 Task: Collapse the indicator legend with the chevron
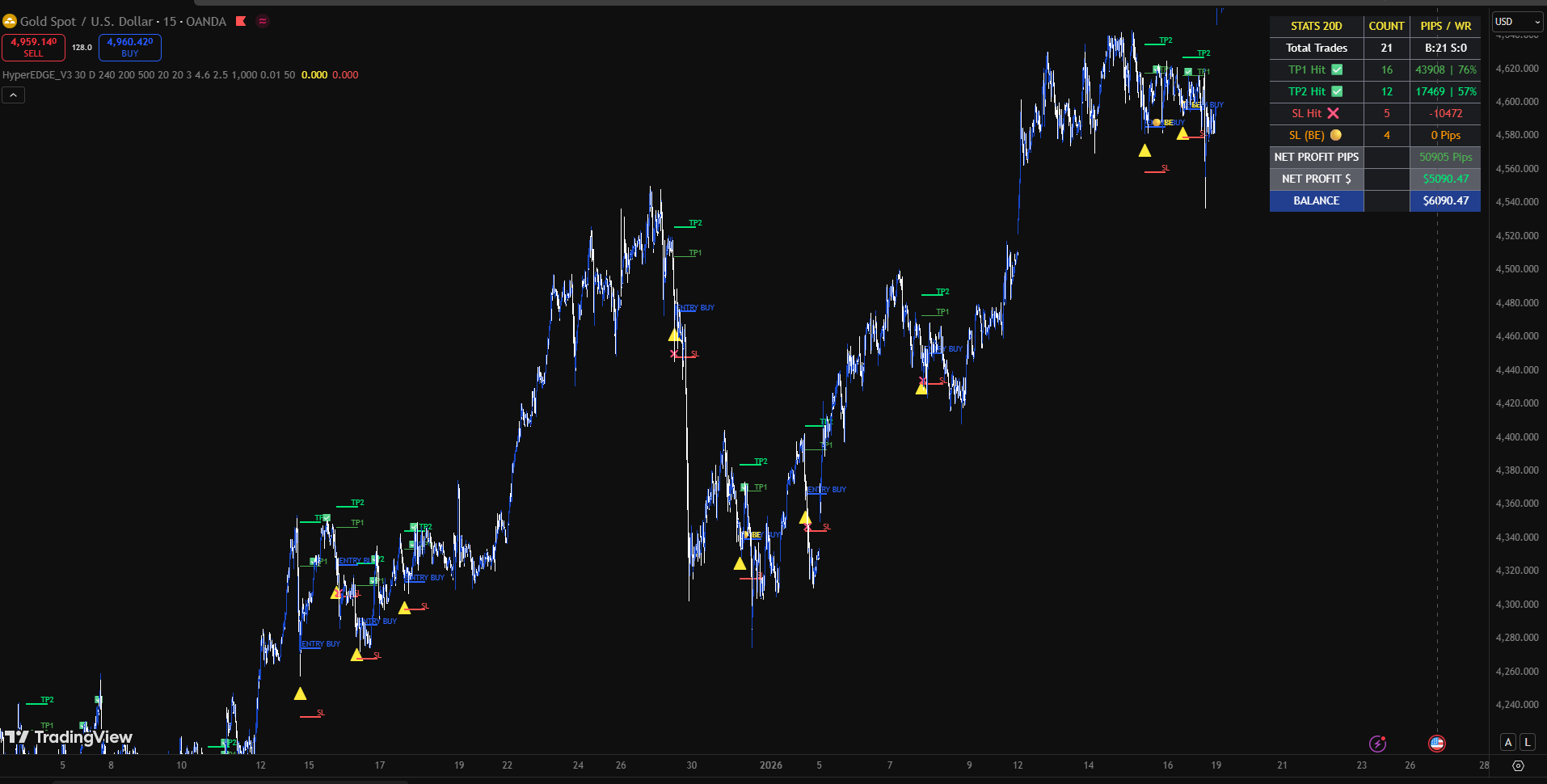click(x=13, y=95)
